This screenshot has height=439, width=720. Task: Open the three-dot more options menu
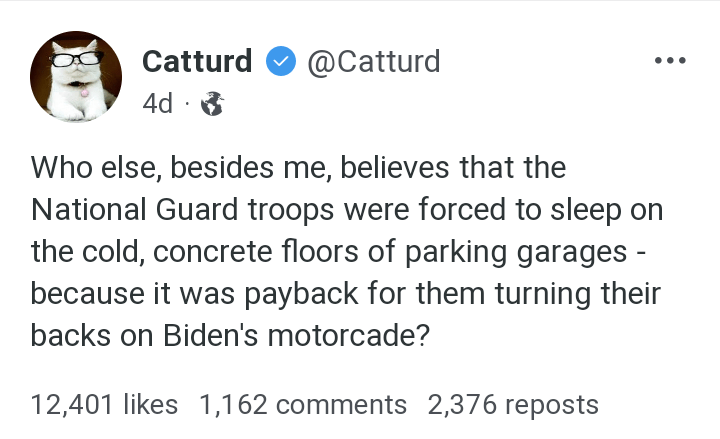pos(668,61)
